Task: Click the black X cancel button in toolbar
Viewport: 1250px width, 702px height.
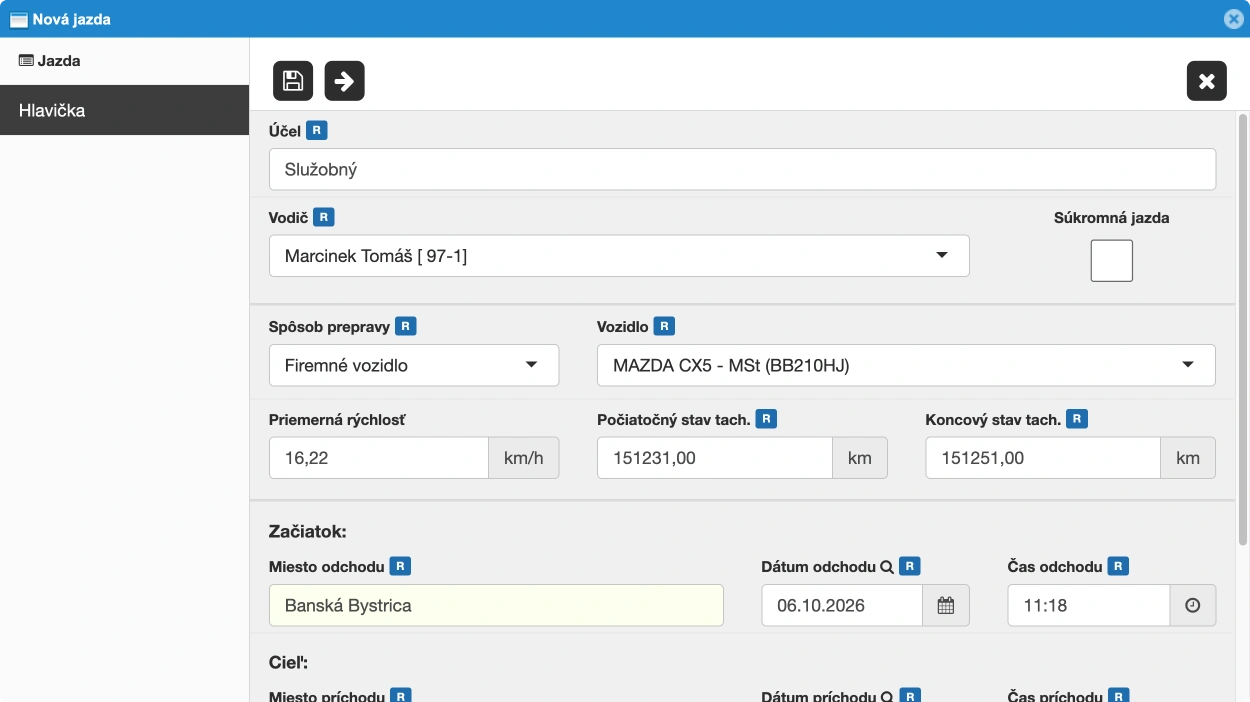Action: click(x=1207, y=81)
